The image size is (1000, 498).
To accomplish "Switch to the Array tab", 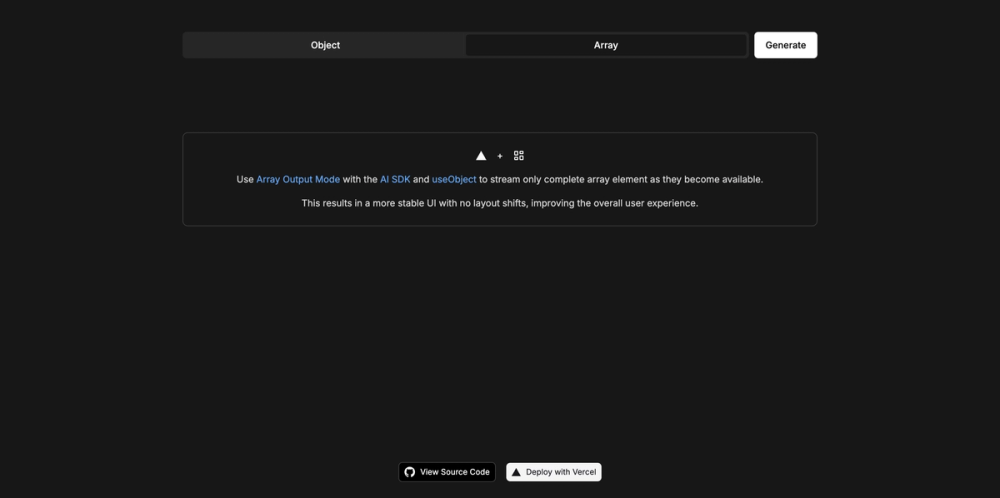I will [x=606, y=45].
